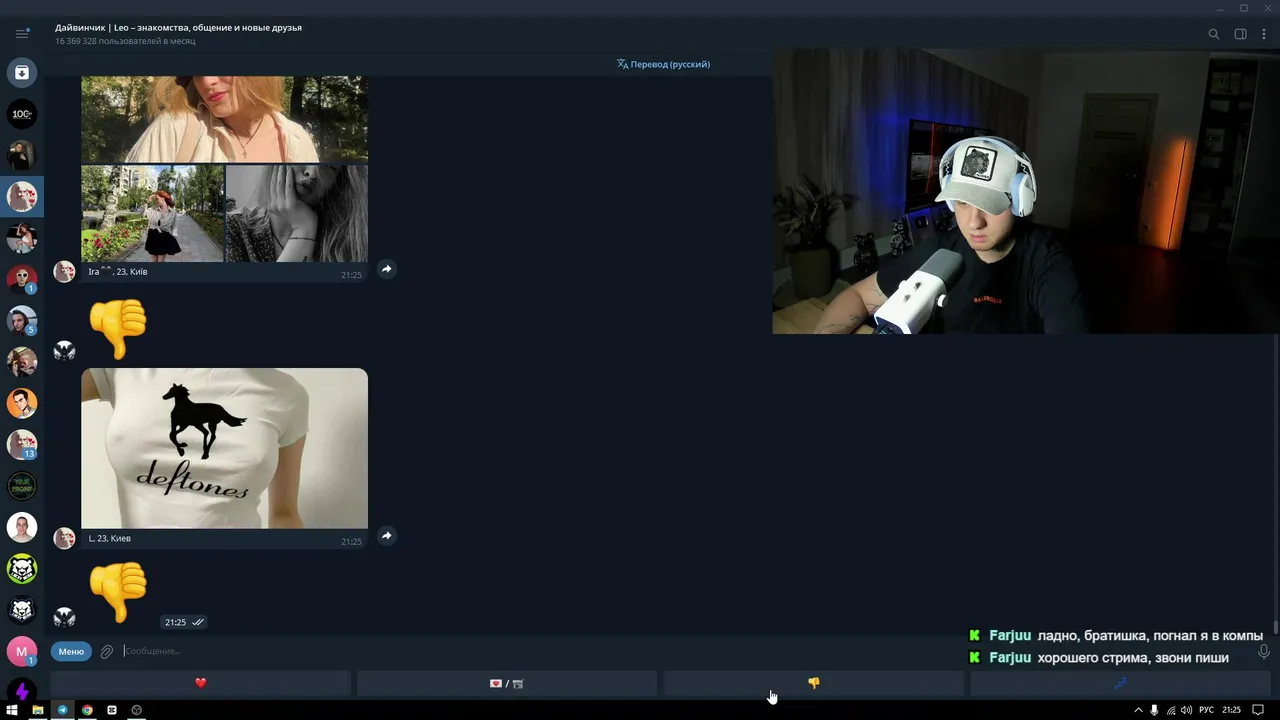Open the chat with 13 unread messages
Viewport: 1280px width, 720px height.
coord(22,445)
